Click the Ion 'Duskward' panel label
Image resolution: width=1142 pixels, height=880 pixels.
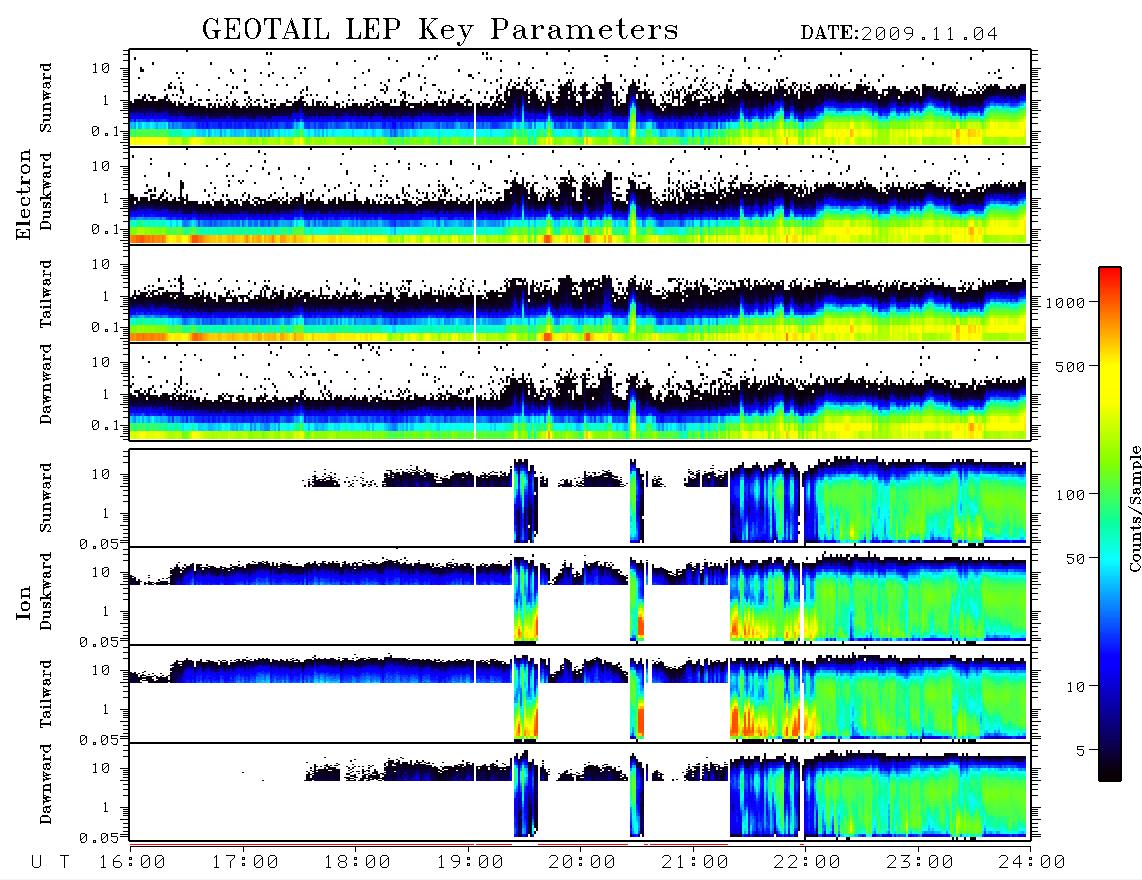46,591
